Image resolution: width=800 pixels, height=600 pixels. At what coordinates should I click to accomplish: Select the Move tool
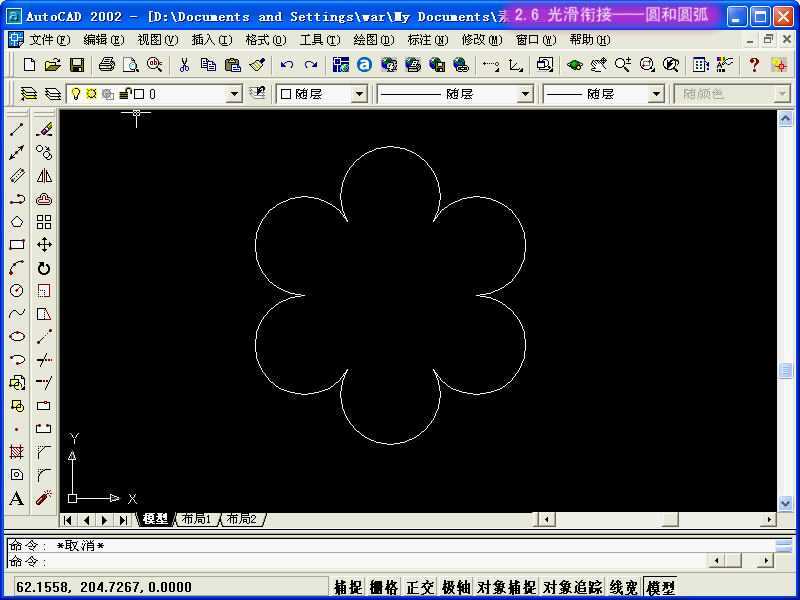pyautogui.click(x=44, y=244)
